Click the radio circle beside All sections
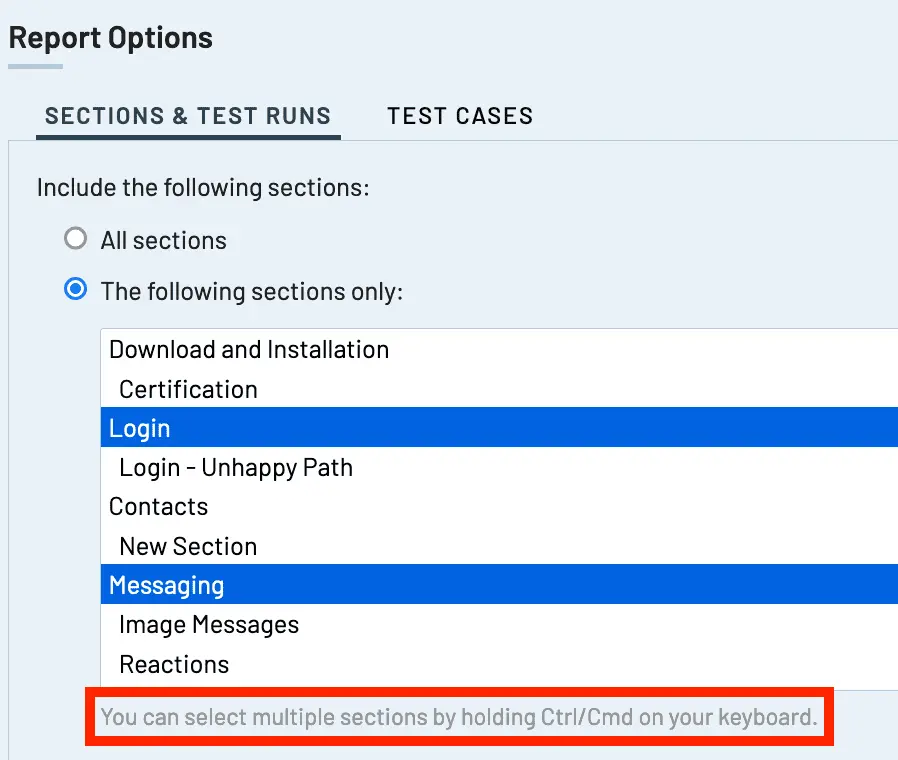The image size is (898, 760). (x=76, y=239)
